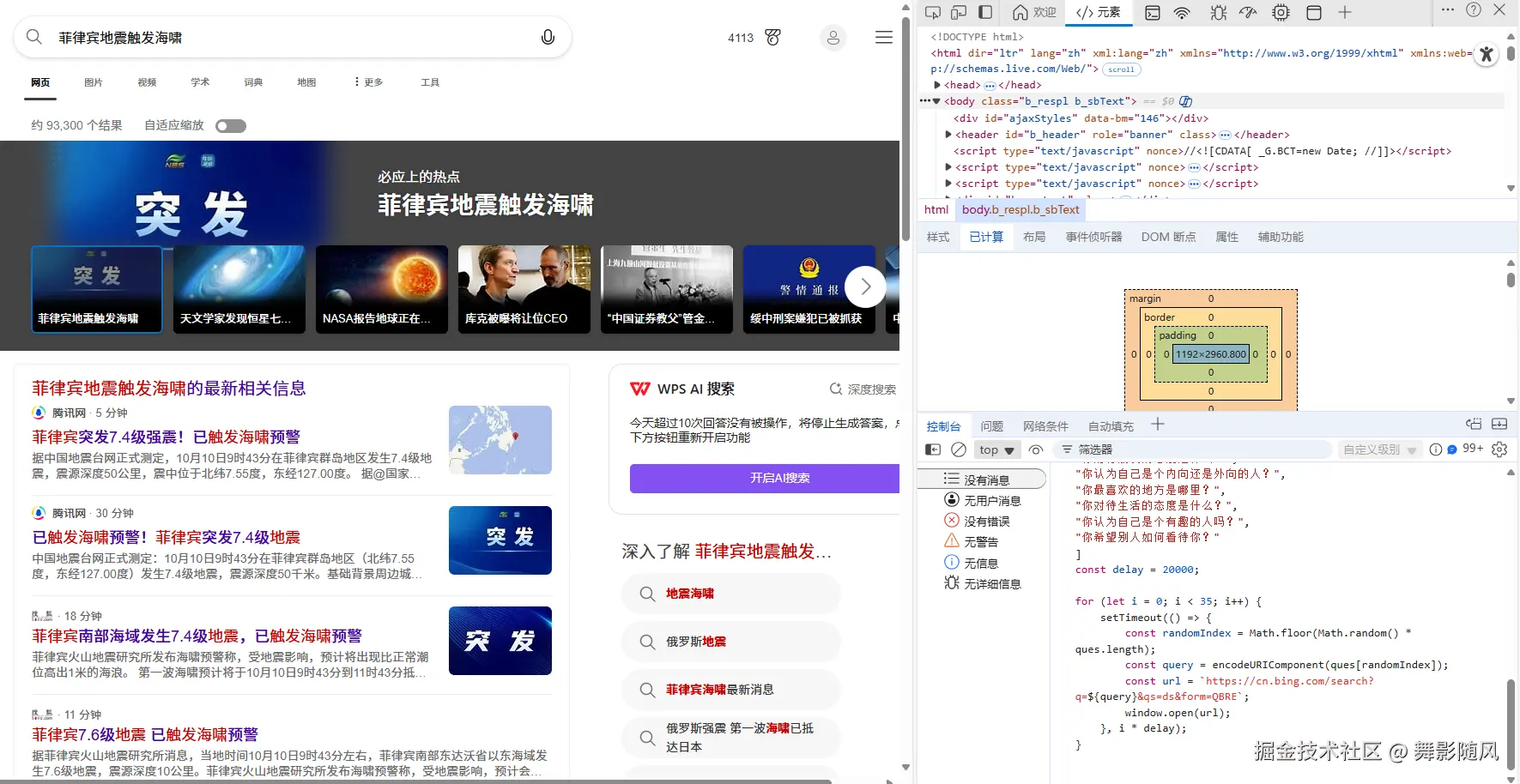The height and width of the screenshot is (784, 1520).
Task: Expand the head element node
Action: click(937, 85)
